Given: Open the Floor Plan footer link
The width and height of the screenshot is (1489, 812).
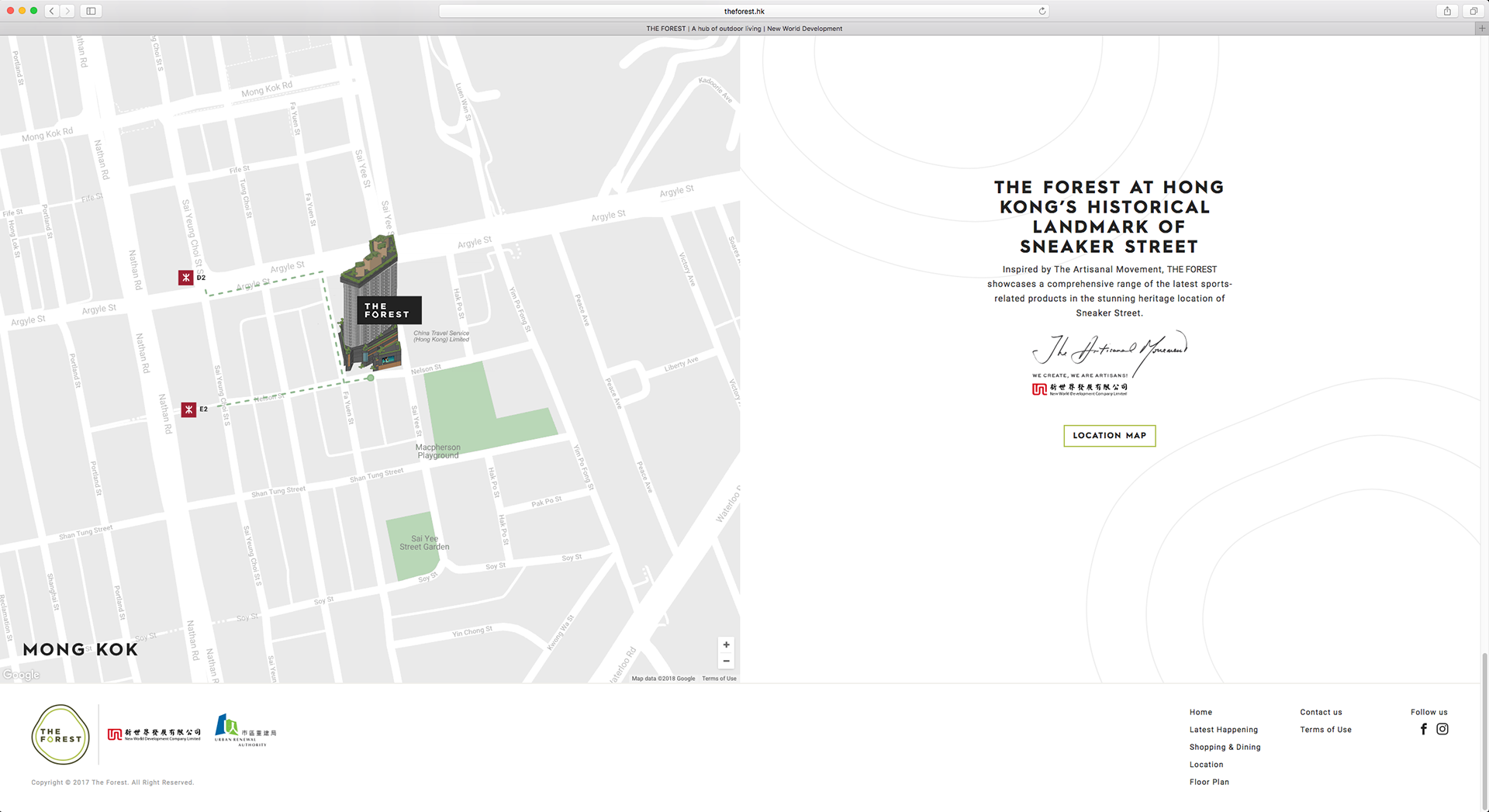Looking at the screenshot, I should pos(1209,782).
